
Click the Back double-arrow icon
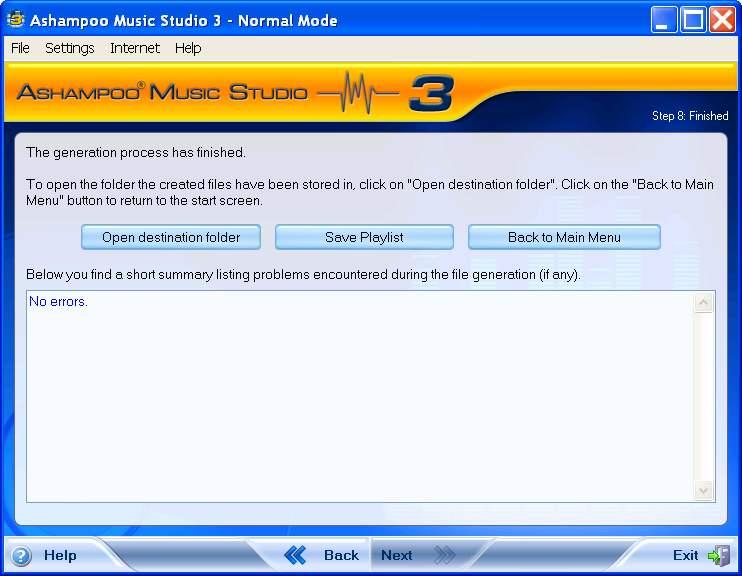[x=295, y=555]
